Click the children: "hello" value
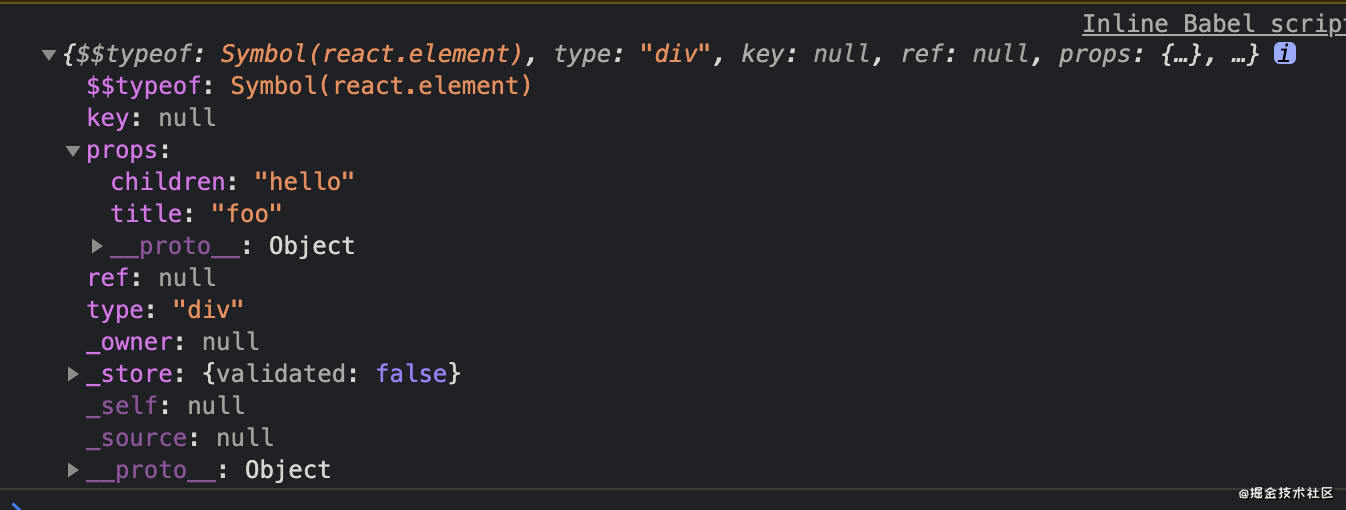 coord(304,182)
